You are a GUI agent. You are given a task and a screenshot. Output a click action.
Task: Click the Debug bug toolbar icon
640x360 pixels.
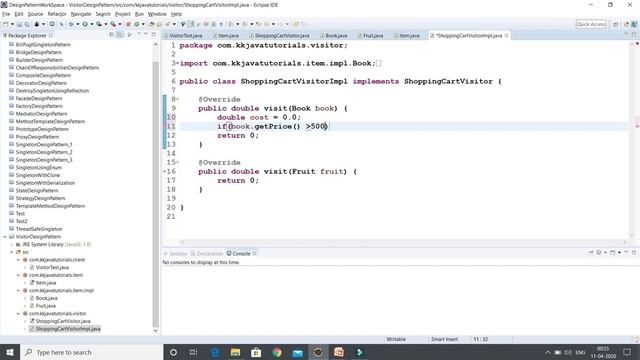71,24
